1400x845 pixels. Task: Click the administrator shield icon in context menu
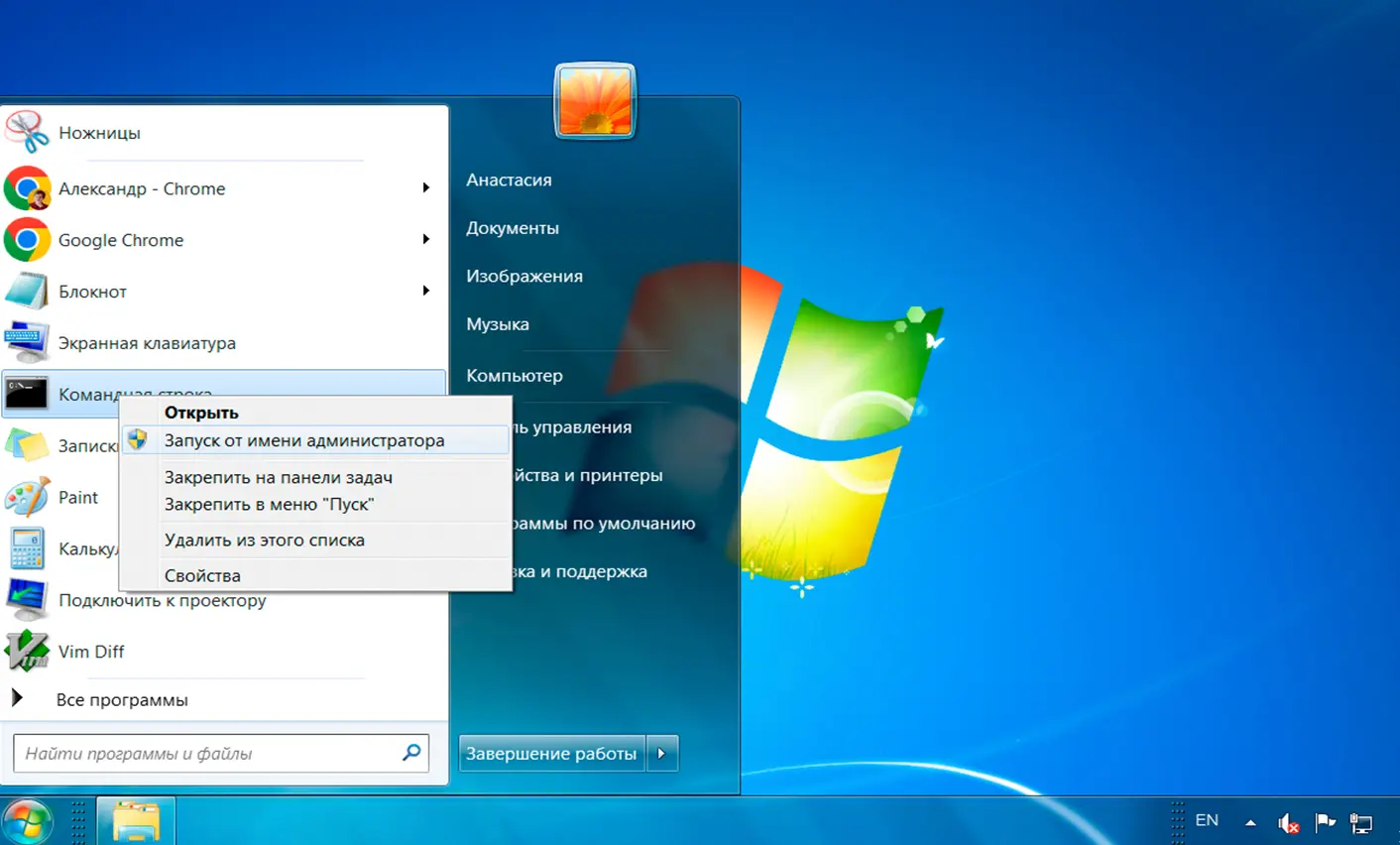tap(138, 439)
